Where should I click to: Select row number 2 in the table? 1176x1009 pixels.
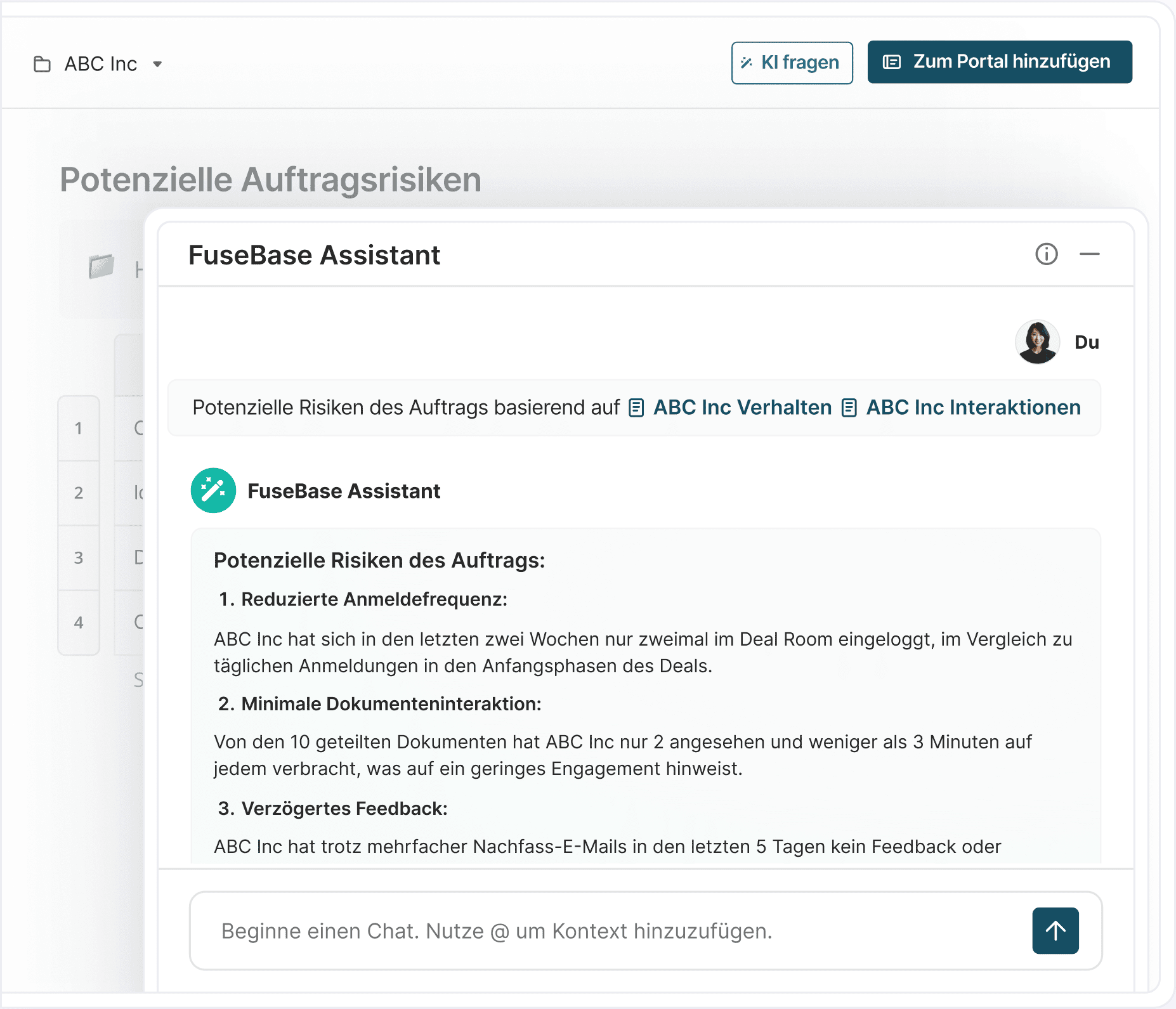tap(79, 493)
